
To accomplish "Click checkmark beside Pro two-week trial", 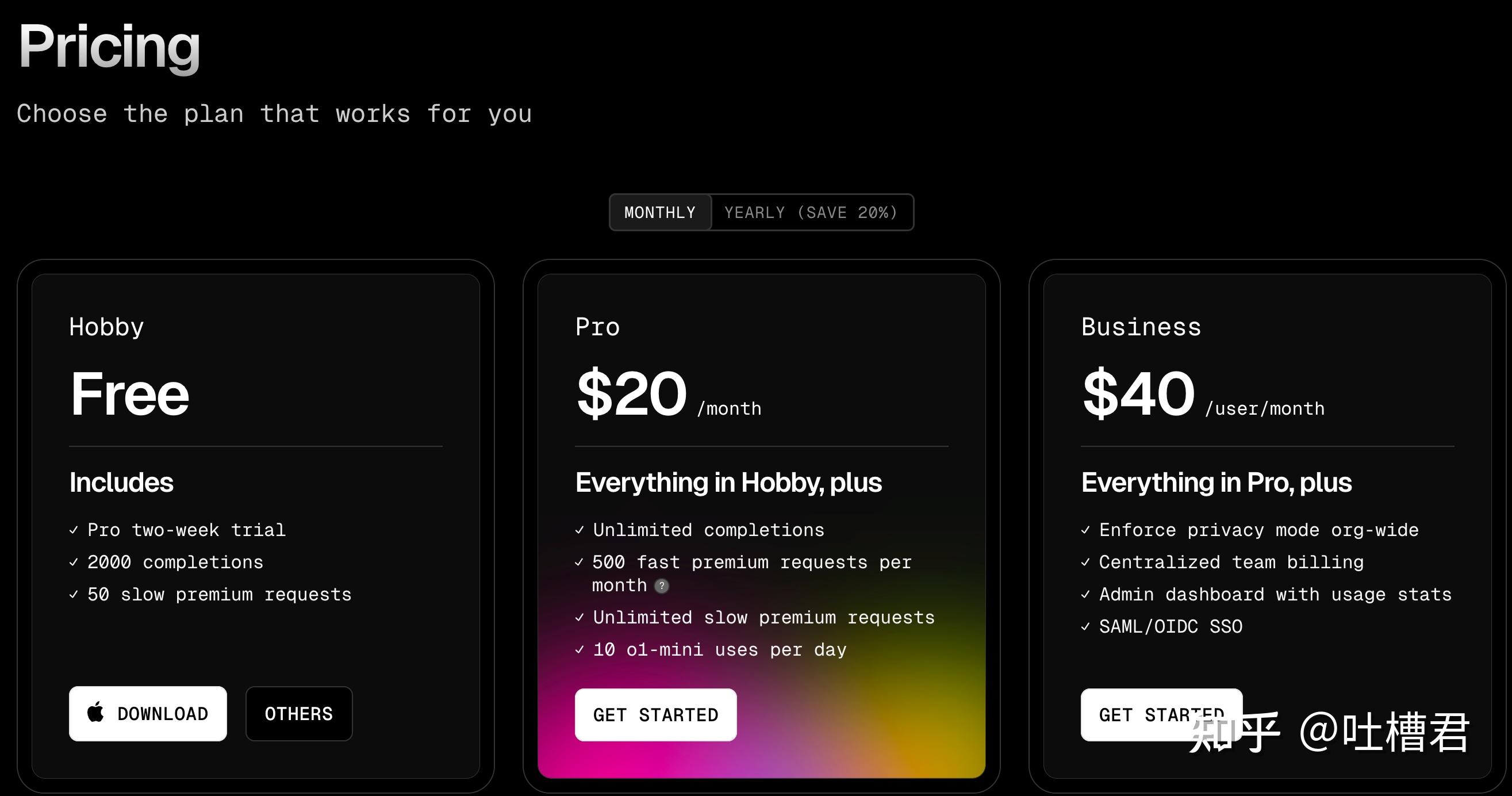I will tap(74, 530).
